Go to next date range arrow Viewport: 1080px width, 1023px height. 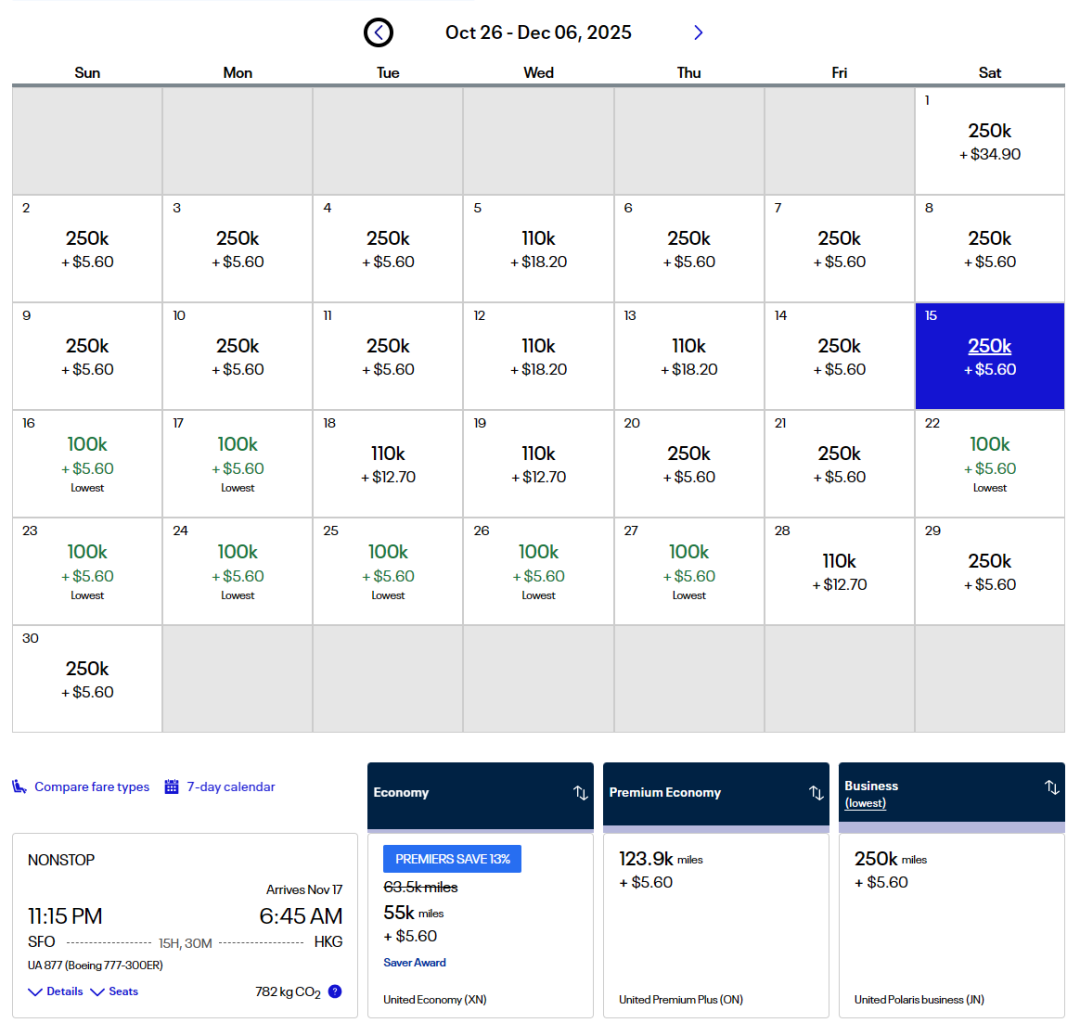tap(698, 33)
